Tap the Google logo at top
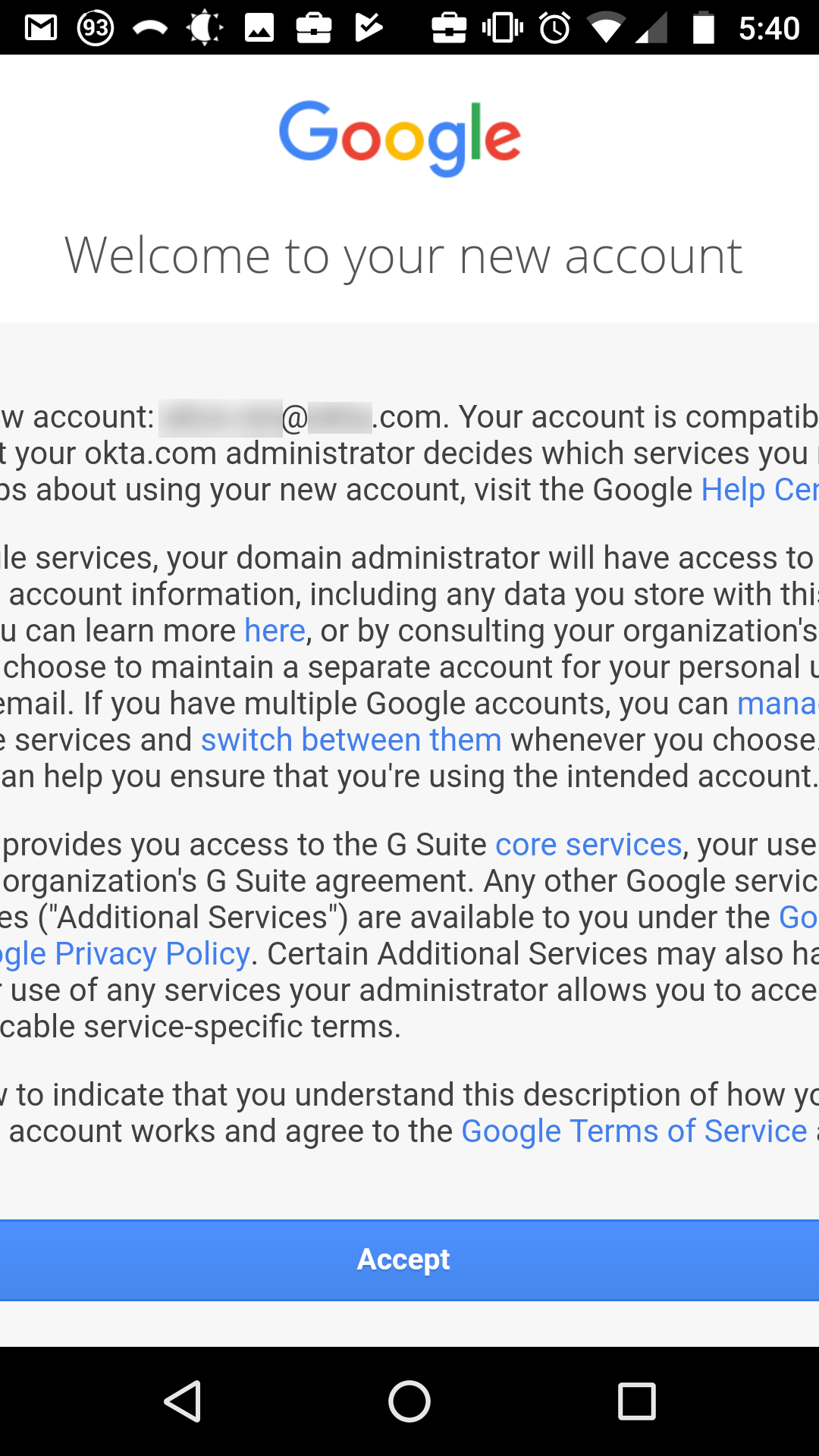Image resolution: width=819 pixels, height=1456 pixels. click(400, 137)
